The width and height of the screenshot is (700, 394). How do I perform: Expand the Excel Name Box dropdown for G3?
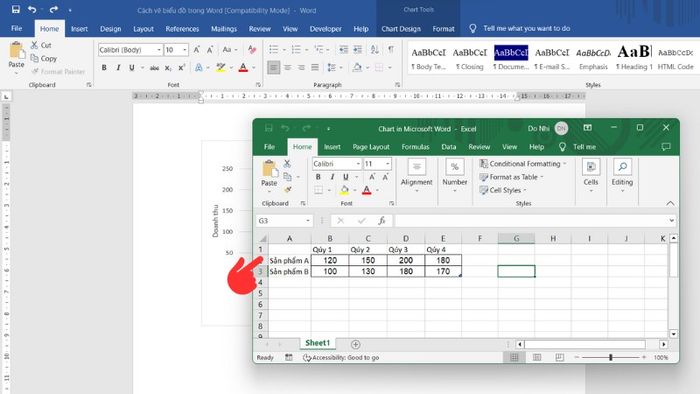[x=308, y=221]
